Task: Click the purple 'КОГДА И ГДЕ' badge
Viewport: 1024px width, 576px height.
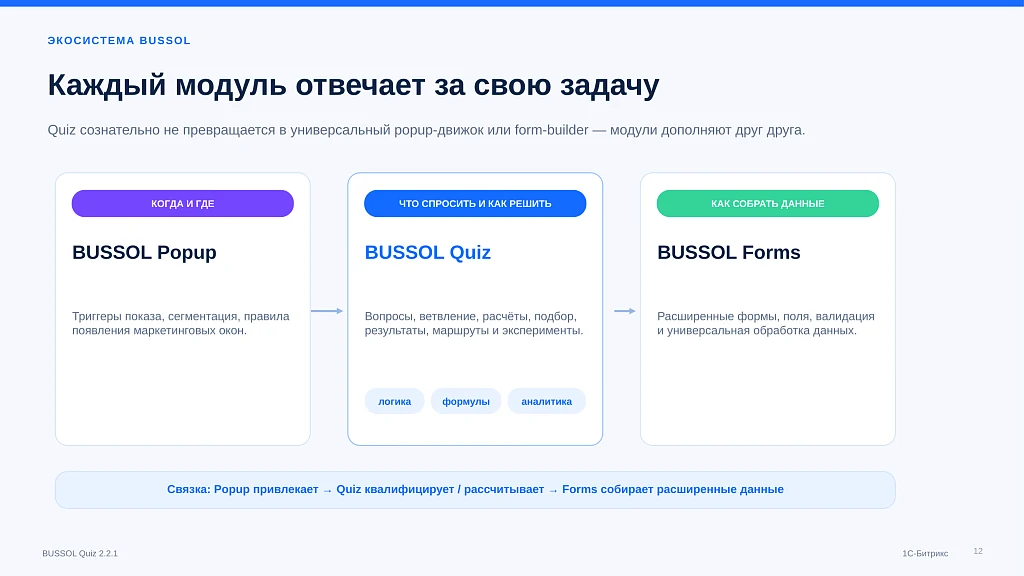Action: [x=183, y=203]
